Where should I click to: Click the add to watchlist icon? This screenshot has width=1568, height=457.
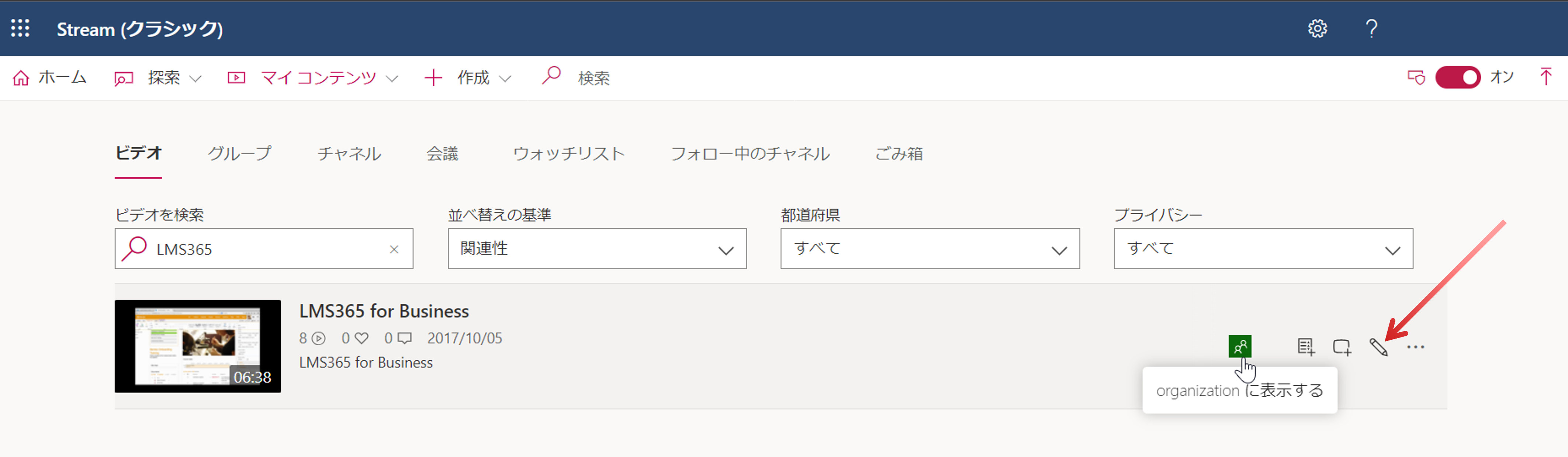tap(1306, 347)
